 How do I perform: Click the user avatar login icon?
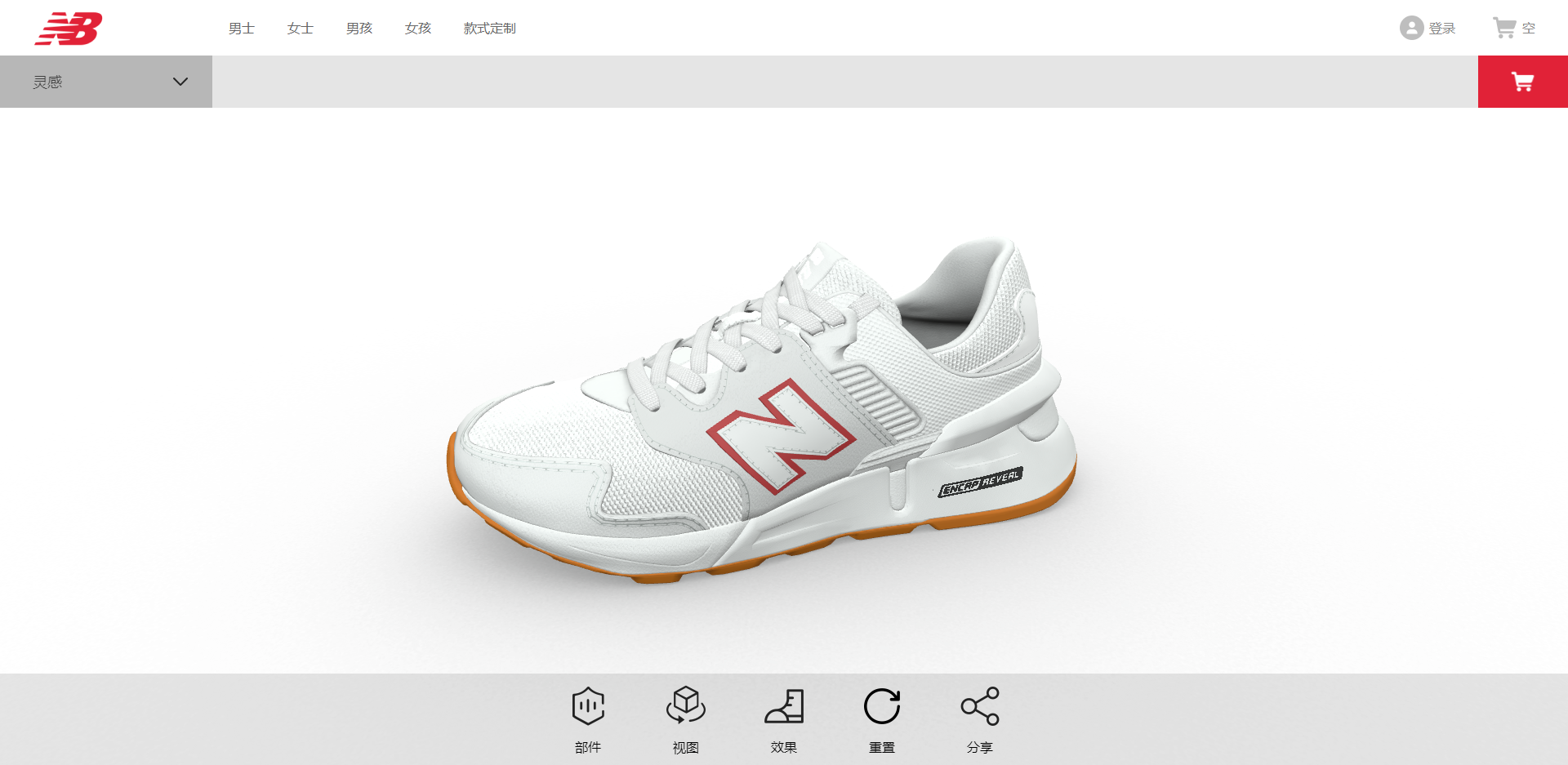coord(1411,29)
